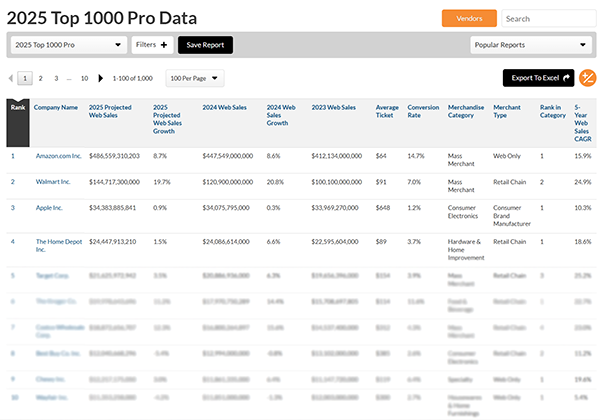Click Save Report button

click(x=205, y=45)
